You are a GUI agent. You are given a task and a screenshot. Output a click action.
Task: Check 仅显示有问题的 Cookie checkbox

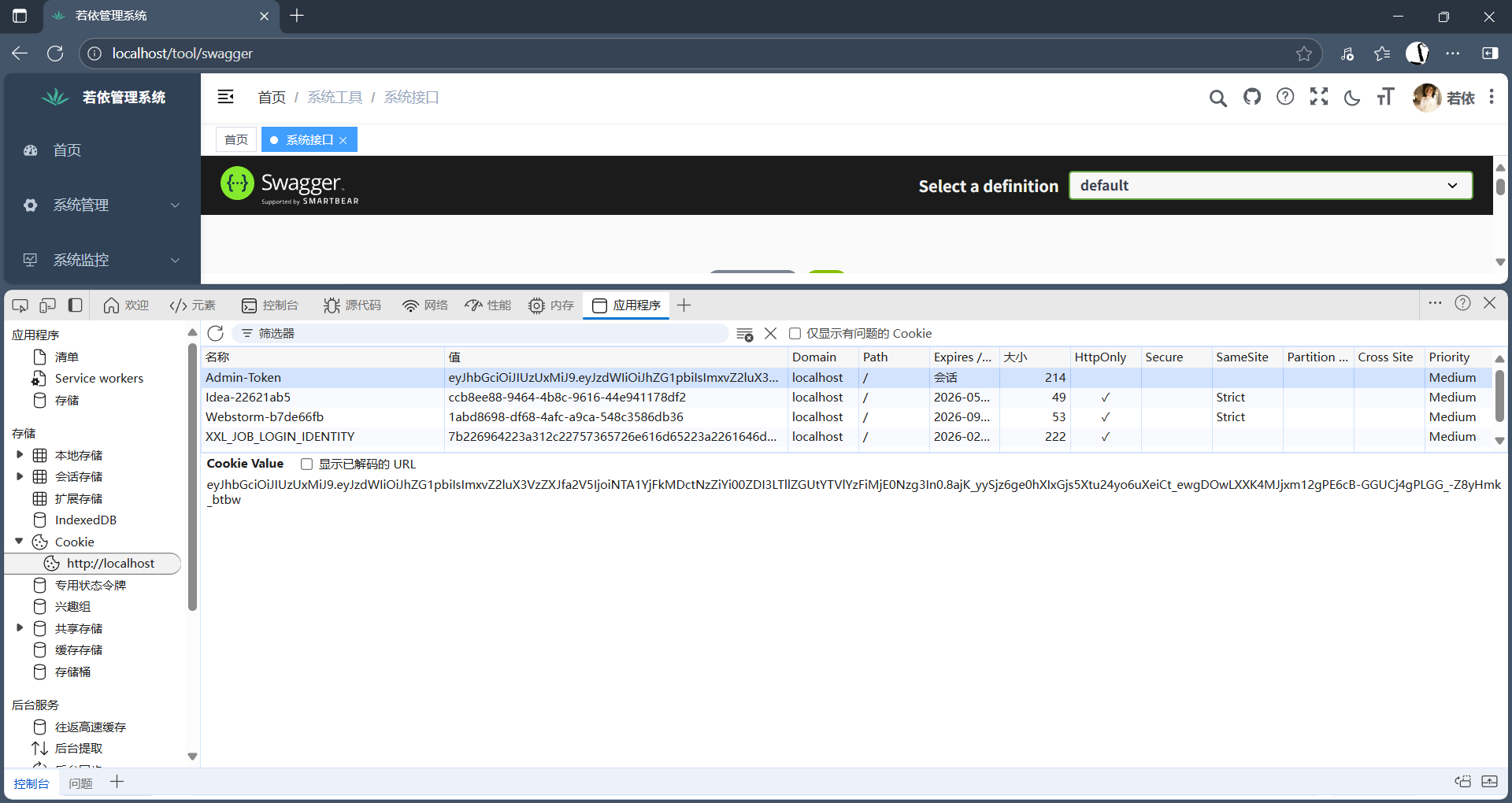point(795,334)
